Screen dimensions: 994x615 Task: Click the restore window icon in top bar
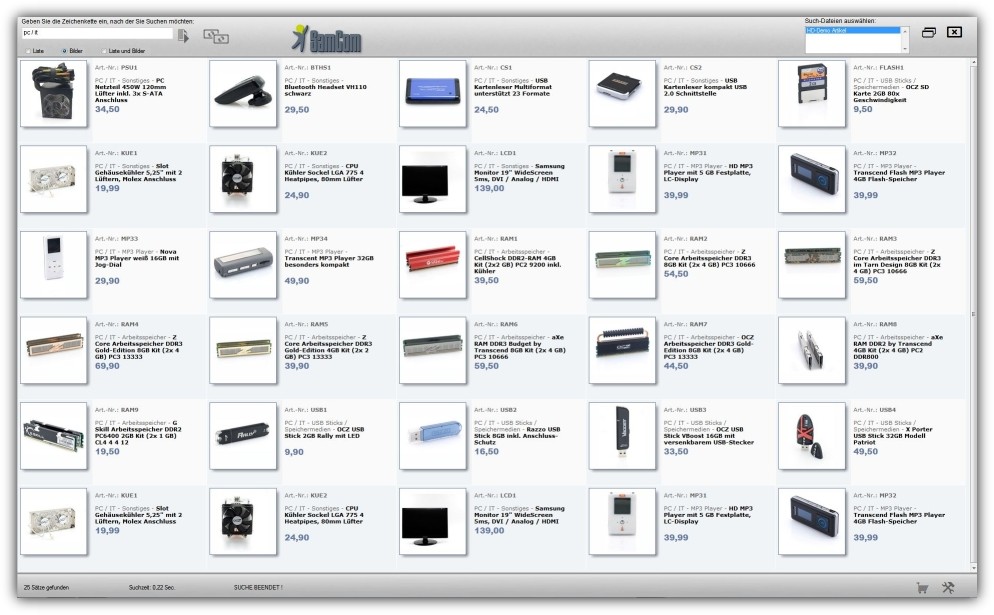[x=929, y=32]
